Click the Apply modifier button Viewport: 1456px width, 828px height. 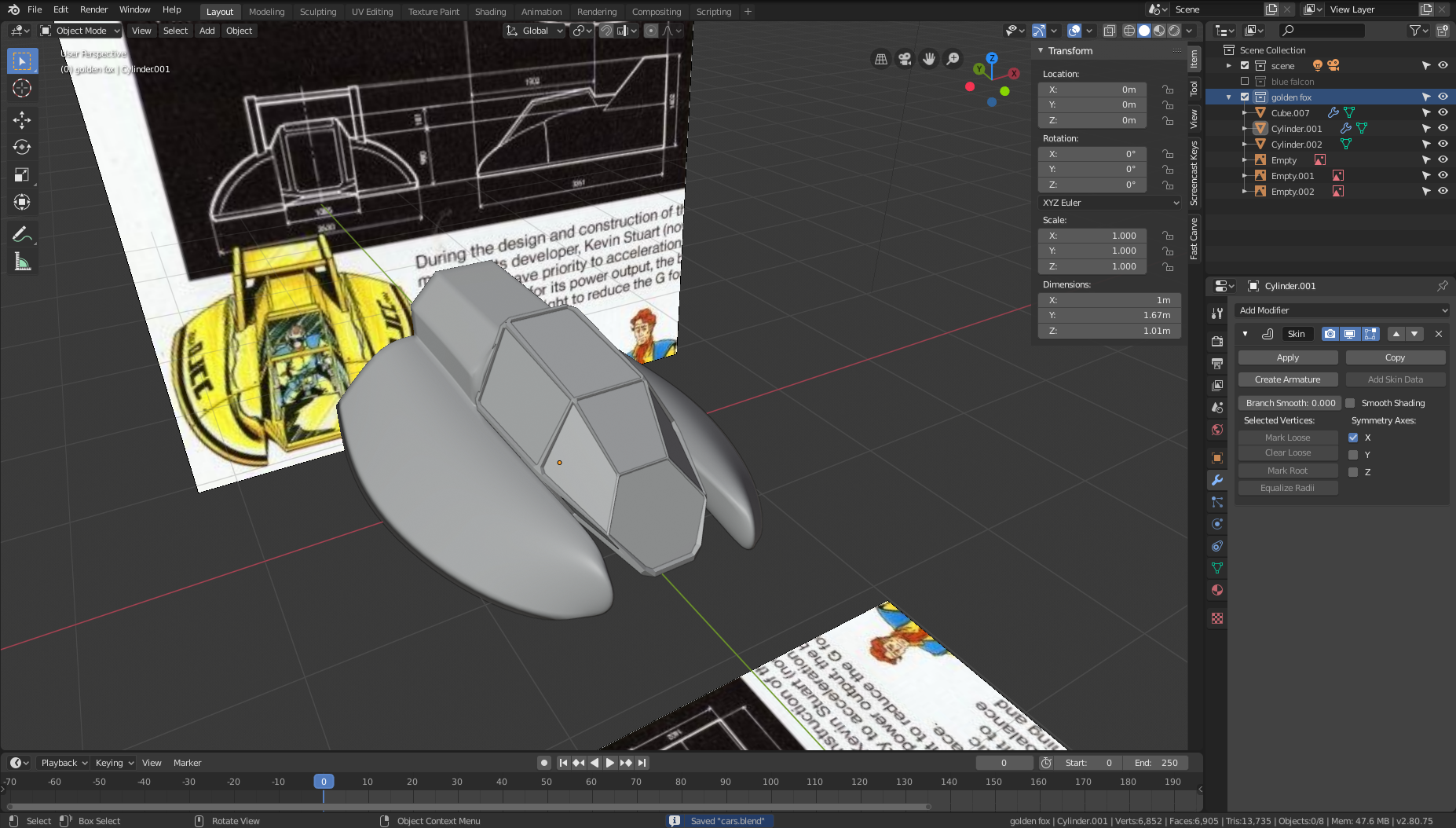[x=1288, y=357]
